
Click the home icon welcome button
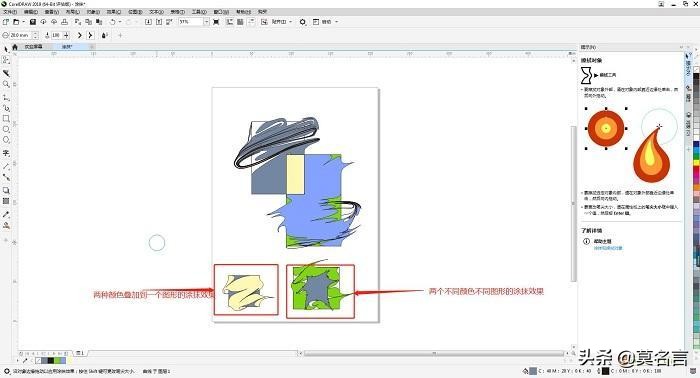15,46
